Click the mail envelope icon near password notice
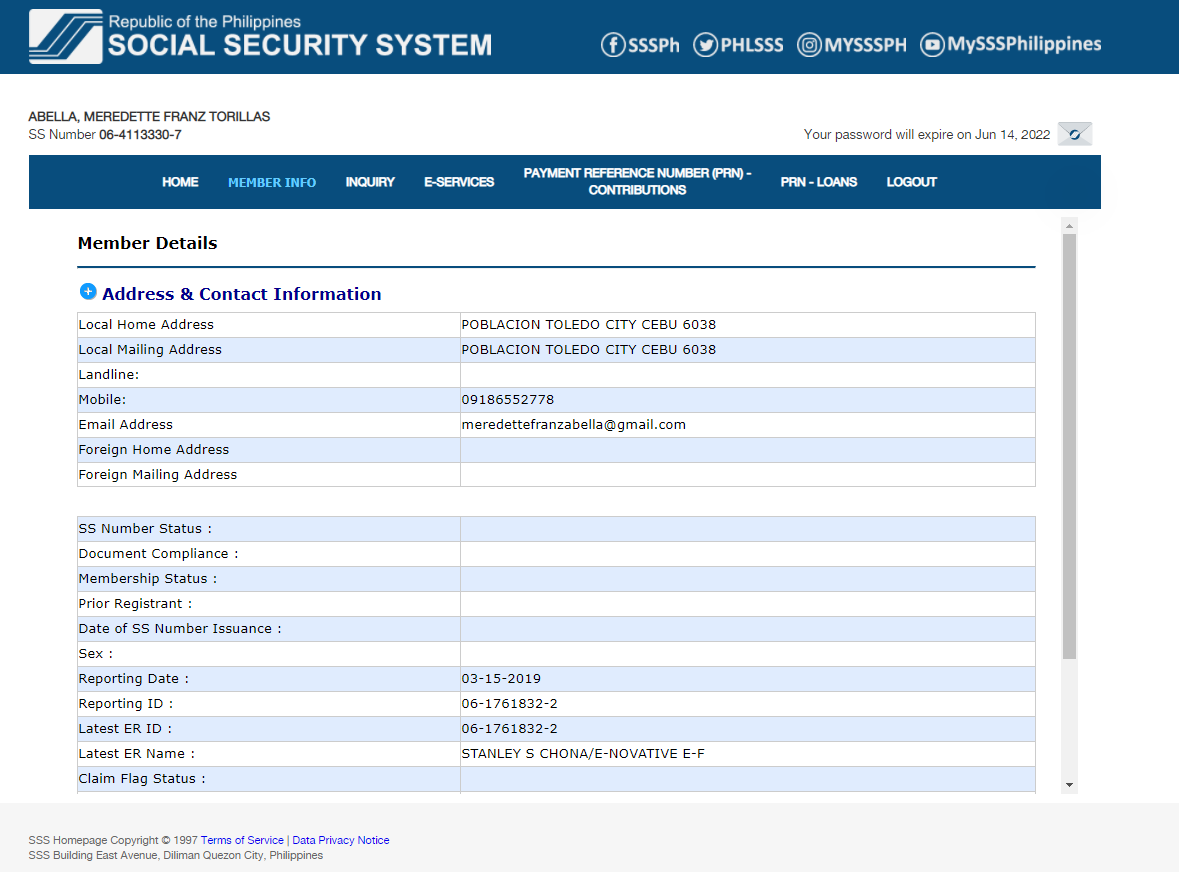 [x=1075, y=134]
